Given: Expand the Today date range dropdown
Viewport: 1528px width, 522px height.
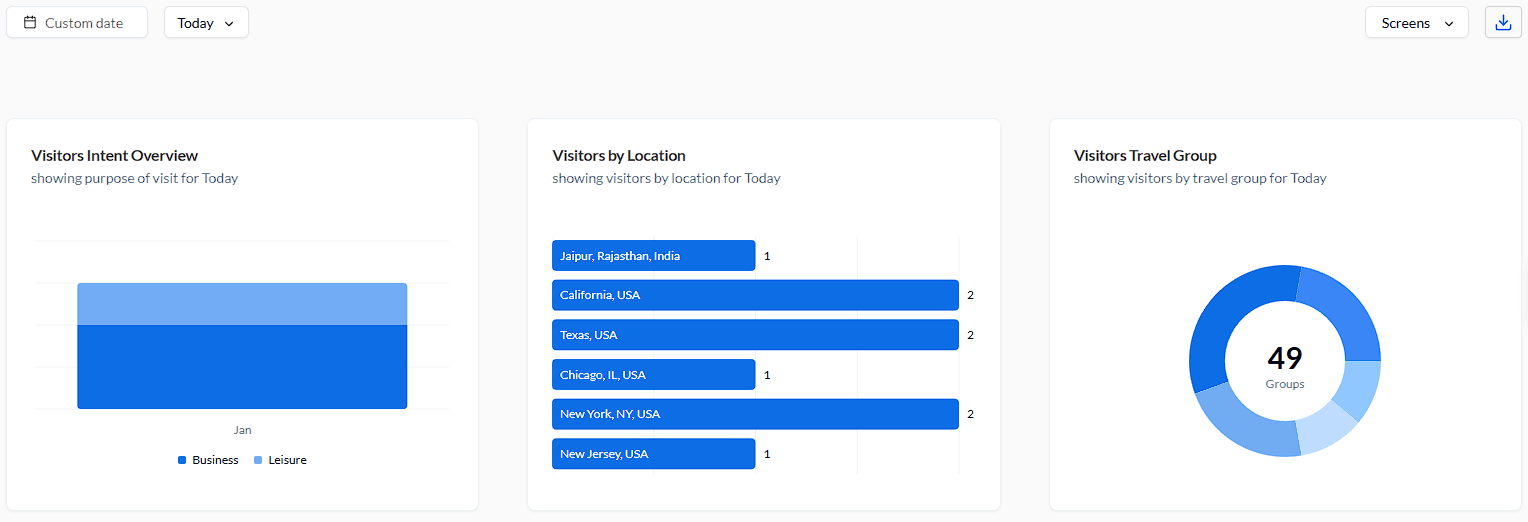Looking at the screenshot, I should pyautogui.click(x=206, y=22).
